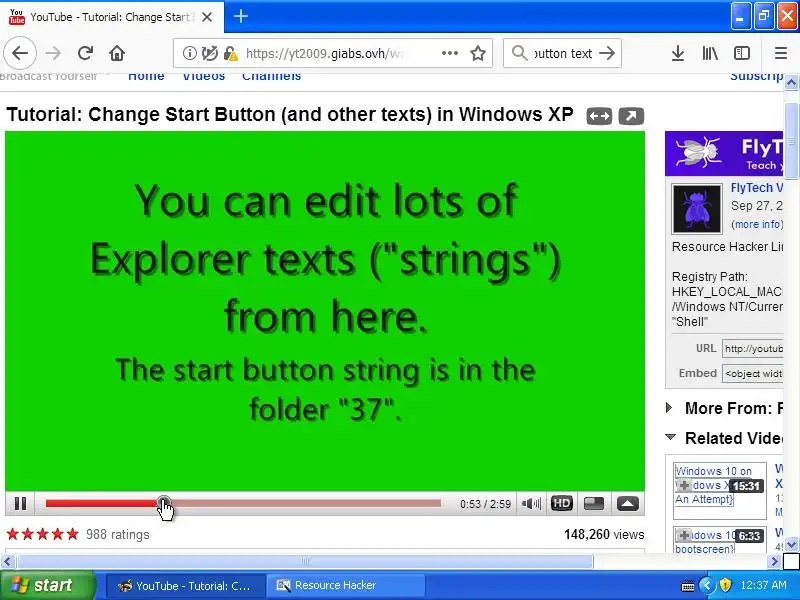The height and width of the screenshot is (600, 800).
Task: Click the horizontal scrollbar left arrow
Action: pos(7,562)
